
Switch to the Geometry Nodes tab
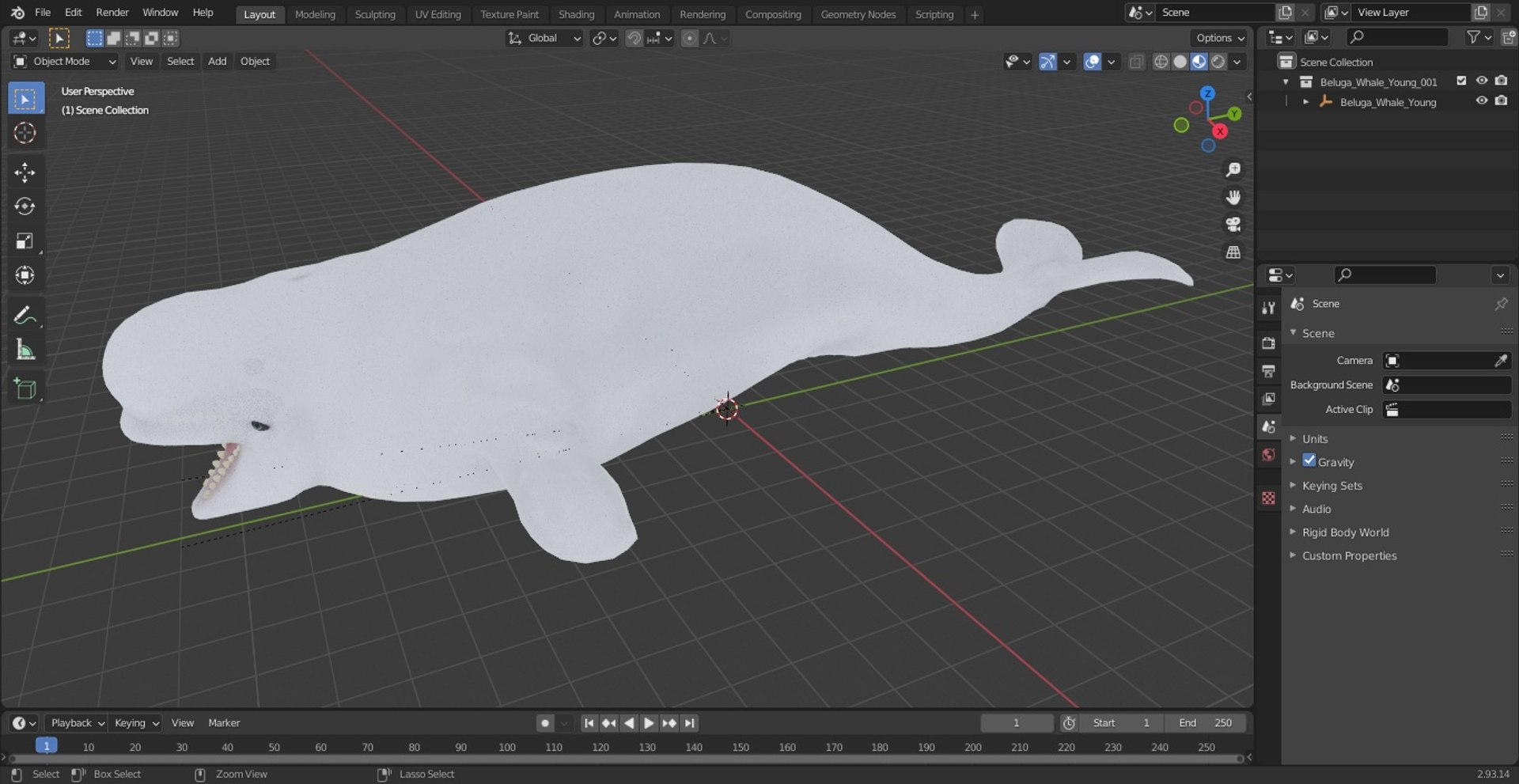pos(858,14)
